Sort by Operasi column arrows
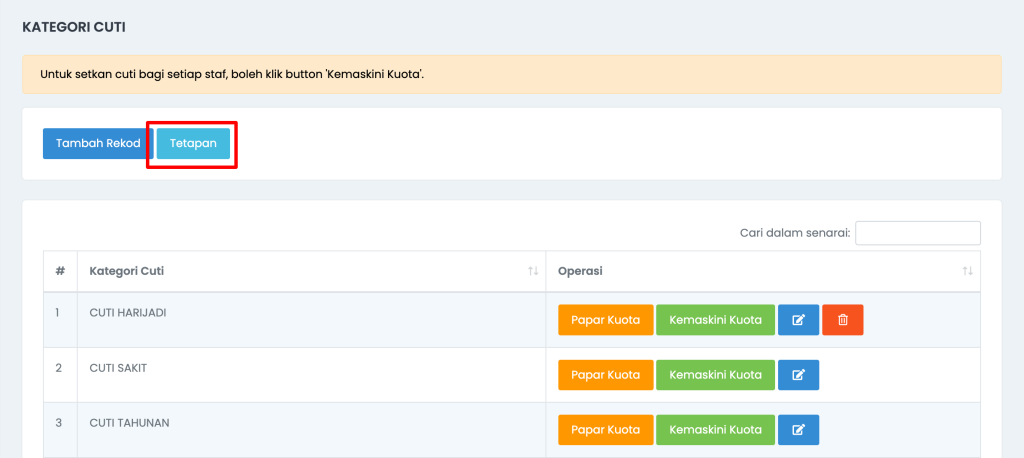1024x458 pixels. 968,271
